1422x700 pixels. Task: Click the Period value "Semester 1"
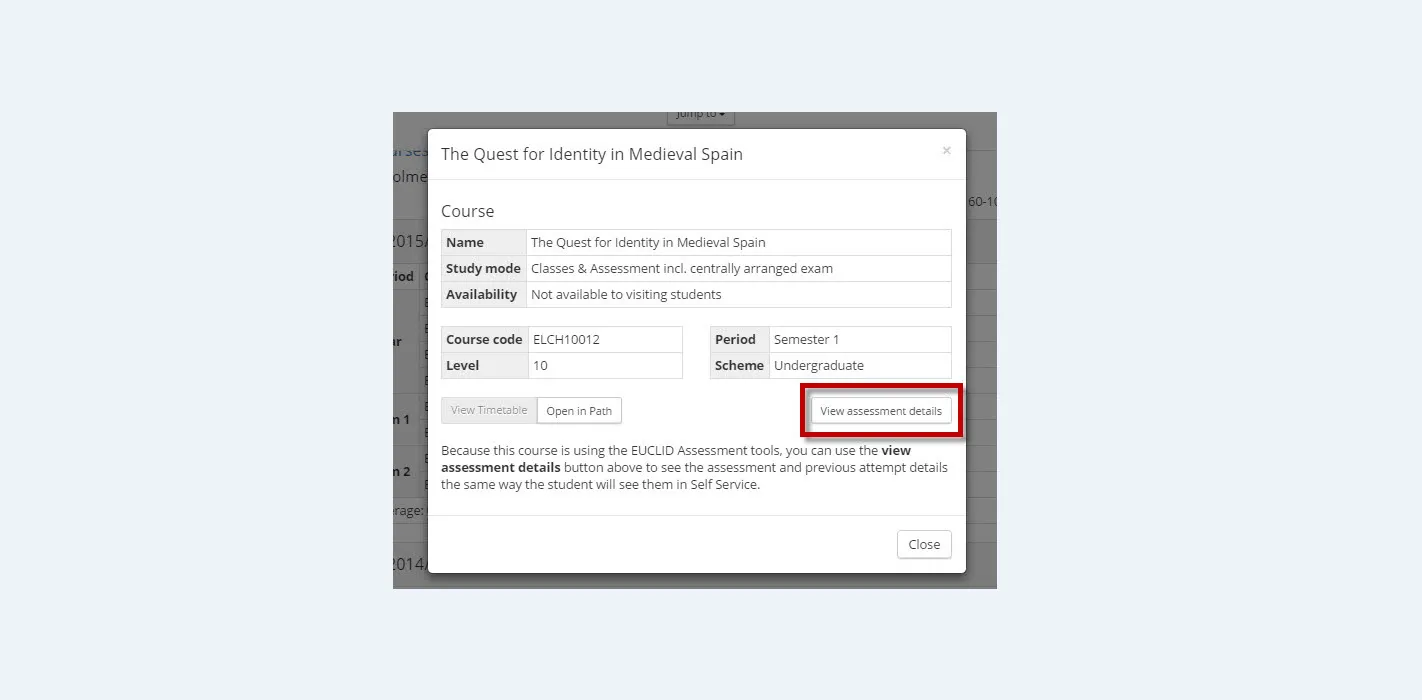point(806,340)
